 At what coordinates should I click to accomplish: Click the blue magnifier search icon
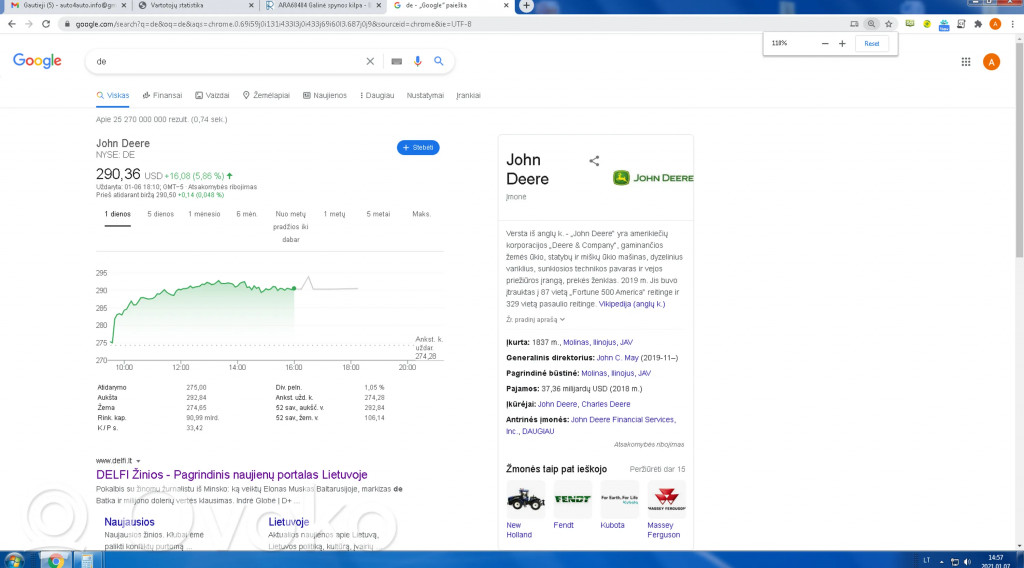[x=438, y=62]
